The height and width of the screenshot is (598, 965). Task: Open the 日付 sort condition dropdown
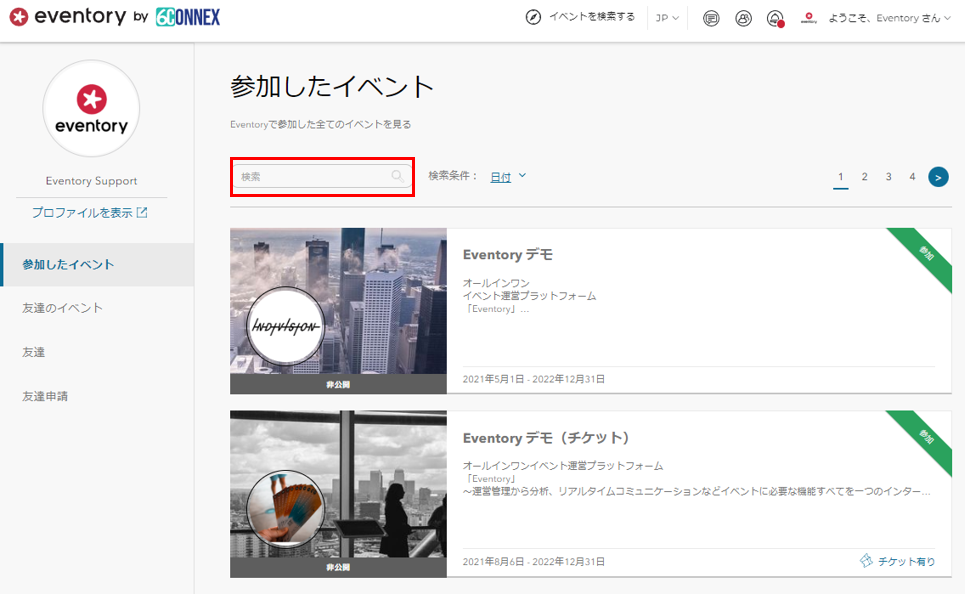508,177
